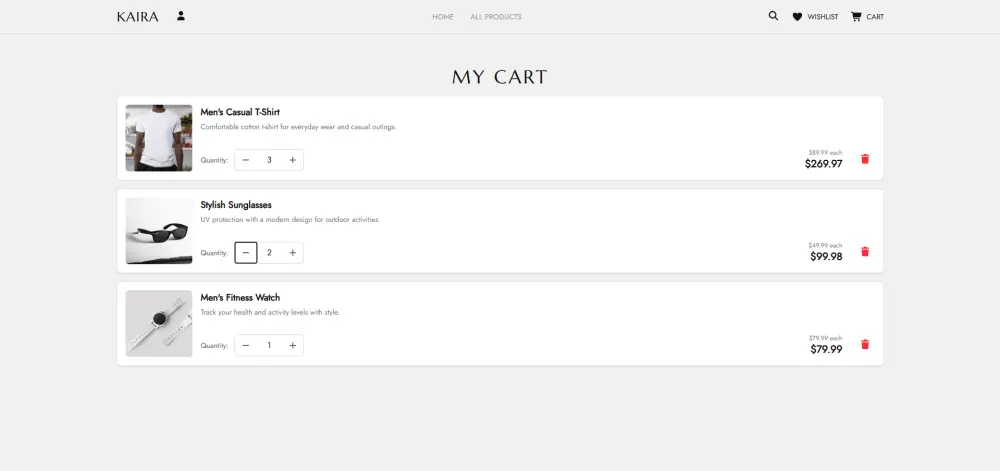Click the Men's Fitness Watch thumbnail

coord(159,324)
